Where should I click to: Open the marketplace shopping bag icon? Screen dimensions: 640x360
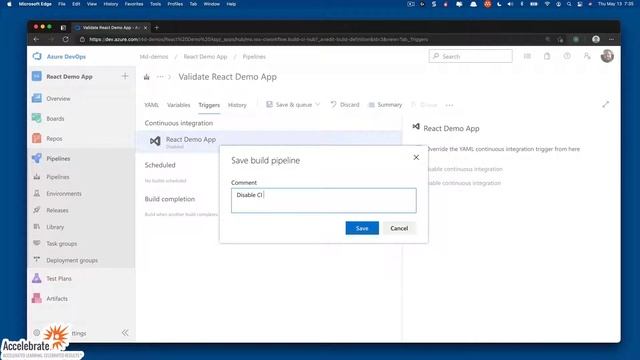click(547, 56)
